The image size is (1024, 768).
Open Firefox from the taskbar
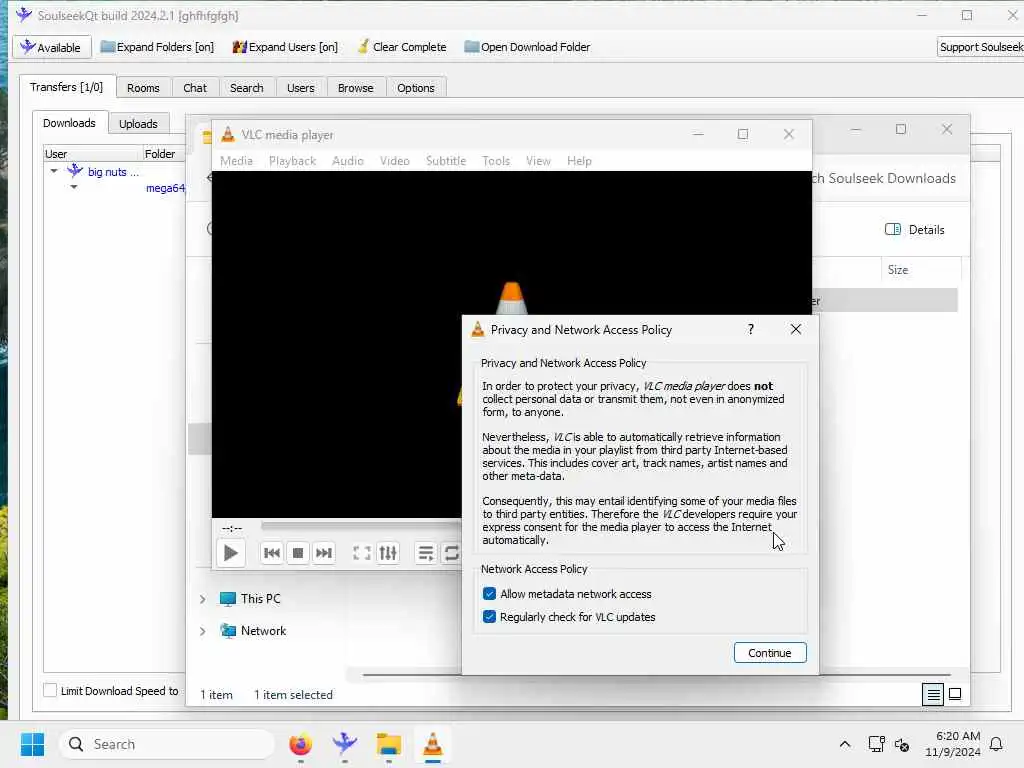[x=300, y=744]
